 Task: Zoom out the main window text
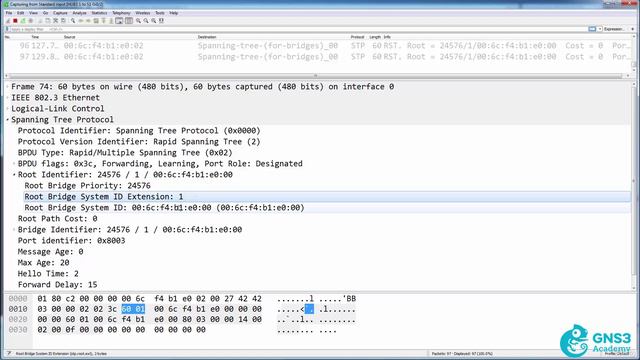point(146,20)
